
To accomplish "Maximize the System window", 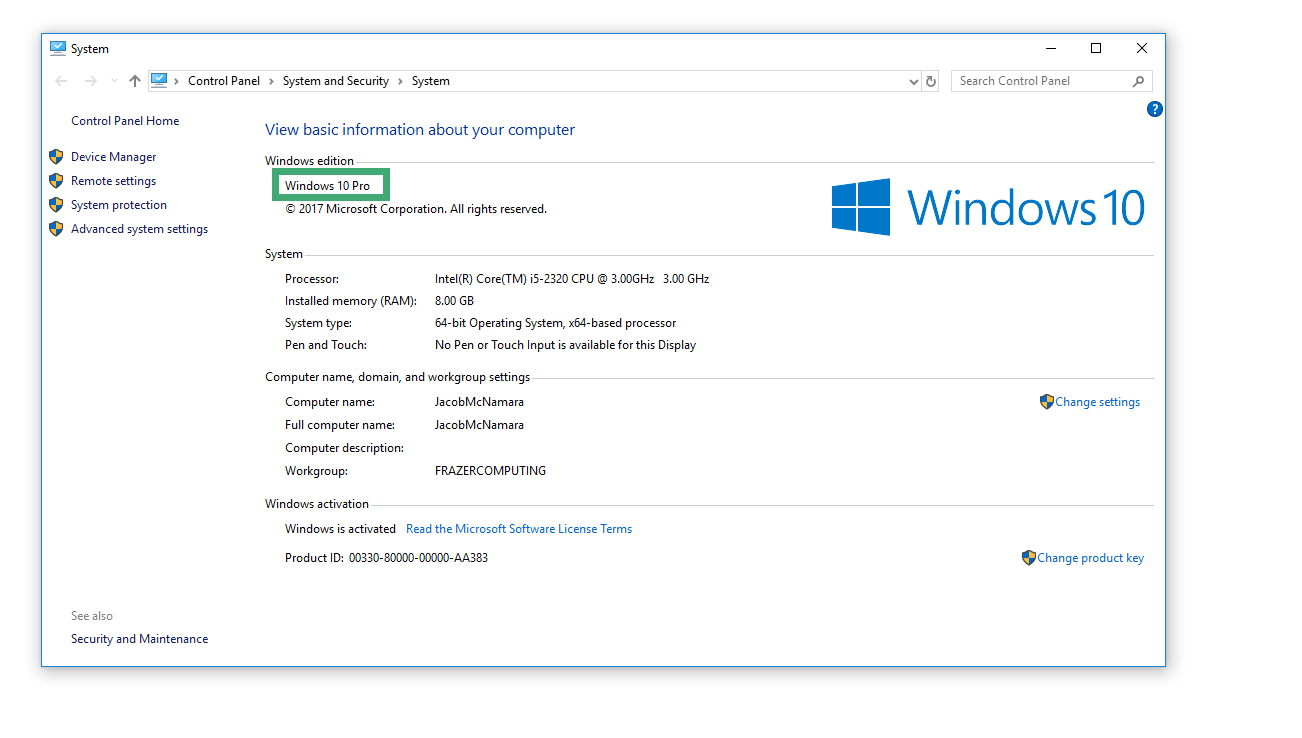I will (x=1096, y=48).
